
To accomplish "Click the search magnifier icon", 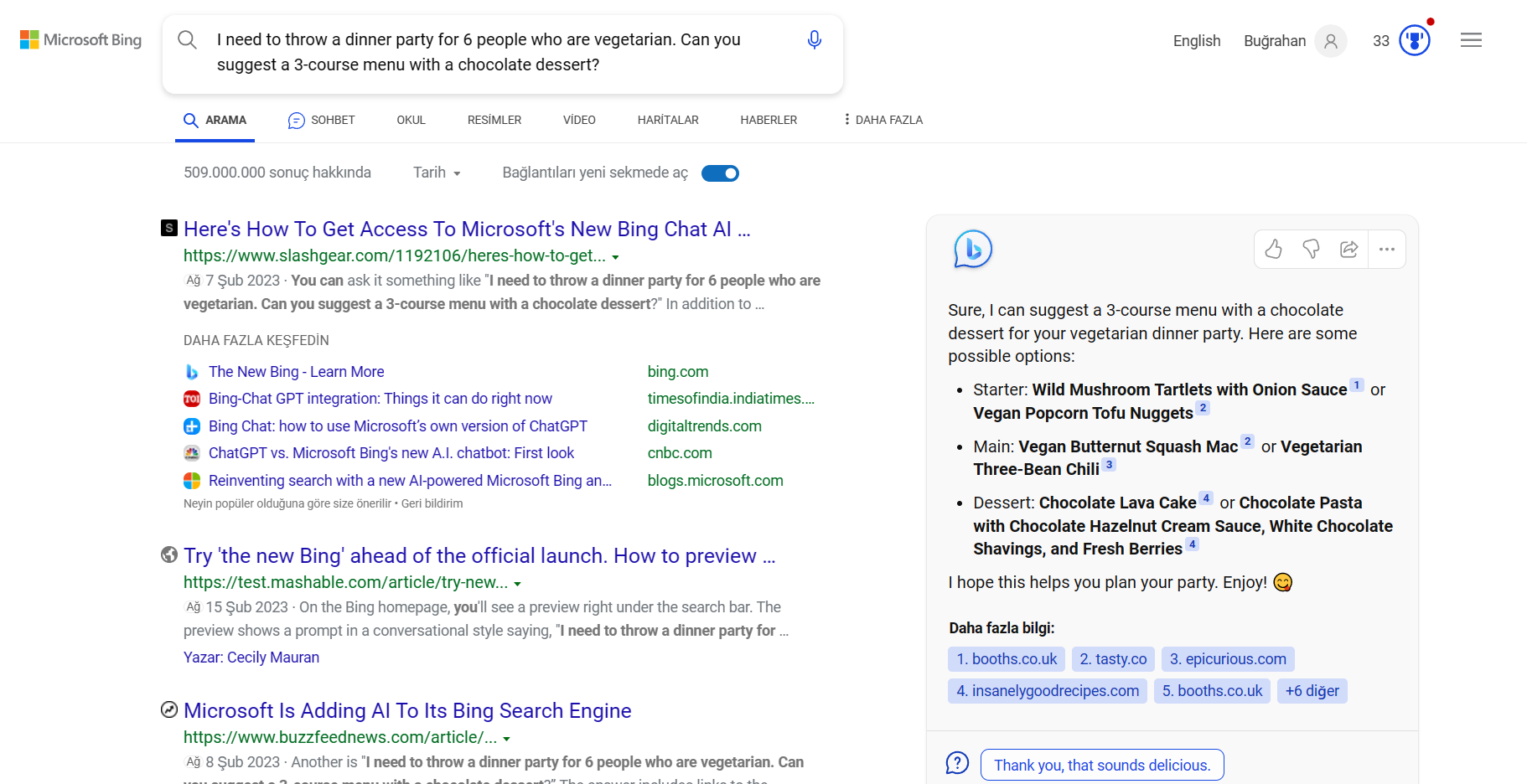I will pyautogui.click(x=188, y=39).
